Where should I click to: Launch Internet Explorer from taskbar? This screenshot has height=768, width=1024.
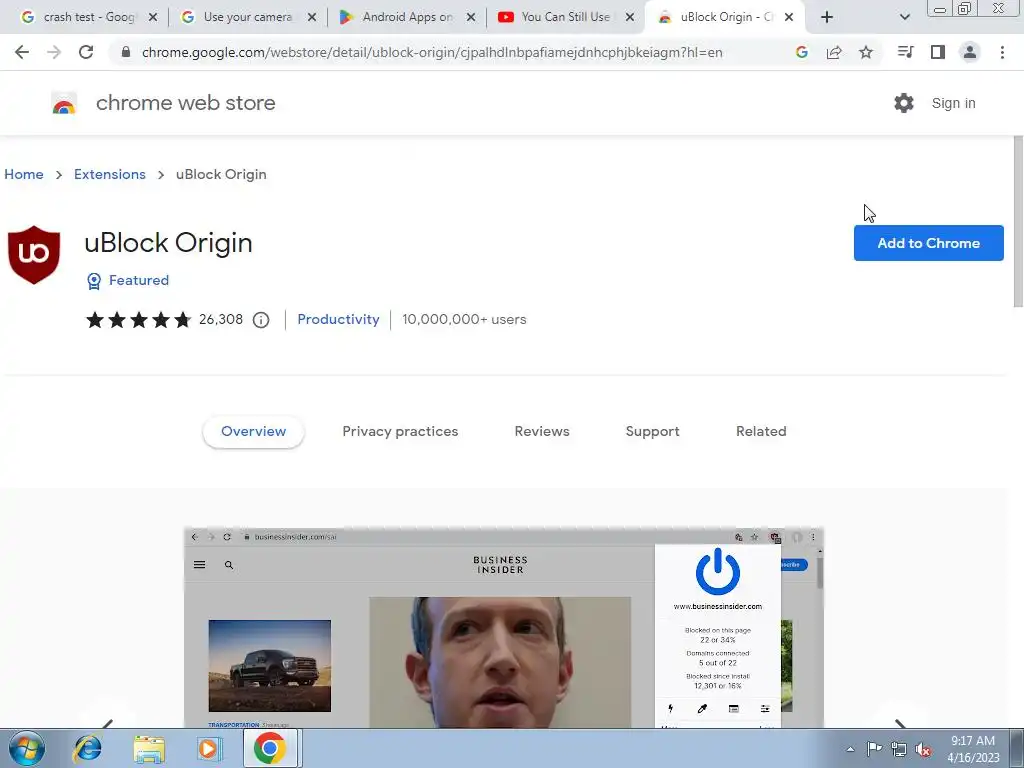(87, 748)
